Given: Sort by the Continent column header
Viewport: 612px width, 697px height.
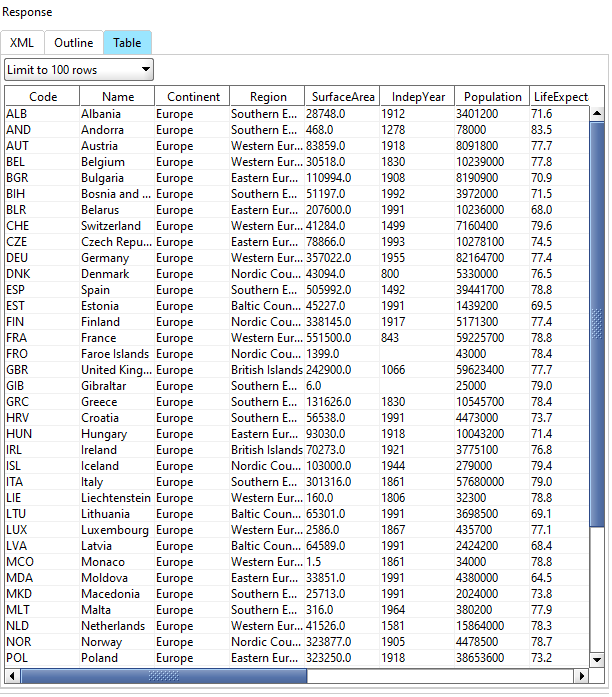Looking at the screenshot, I should [192, 96].
